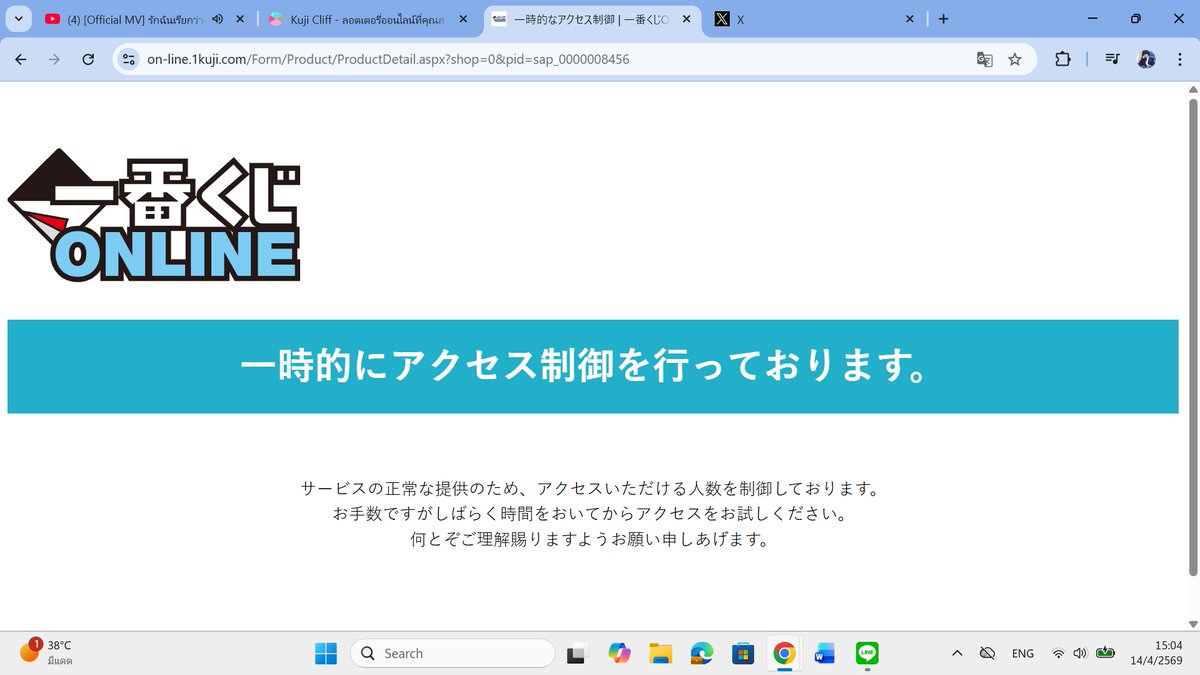Open Microsoft Edge from the taskbar
This screenshot has width=1200, height=675.
pyautogui.click(x=701, y=653)
